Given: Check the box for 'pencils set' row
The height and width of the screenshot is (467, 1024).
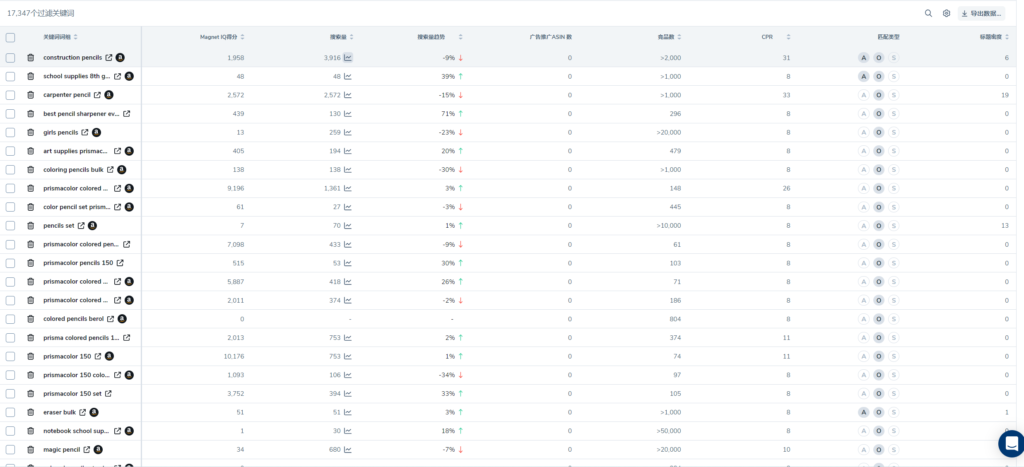Looking at the screenshot, I should click(x=10, y=226).
